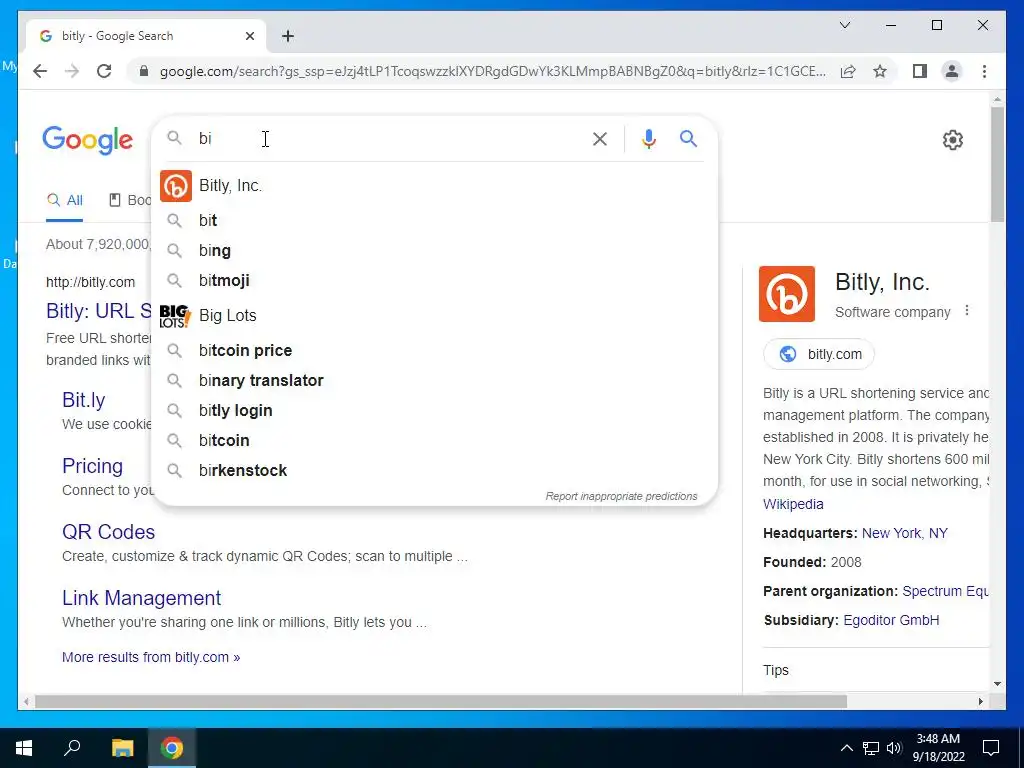Open knowledge panel more options dots
The width and height of the screenshot is (1024, 768).
point(967,311)
